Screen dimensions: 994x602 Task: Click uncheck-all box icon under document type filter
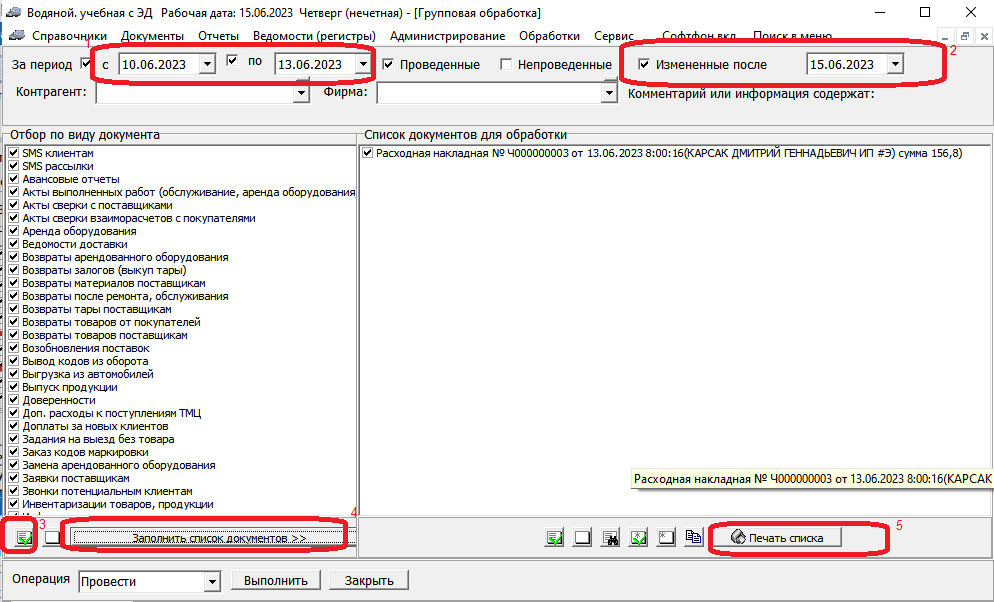pyautogui.click(x=52, y=537)
